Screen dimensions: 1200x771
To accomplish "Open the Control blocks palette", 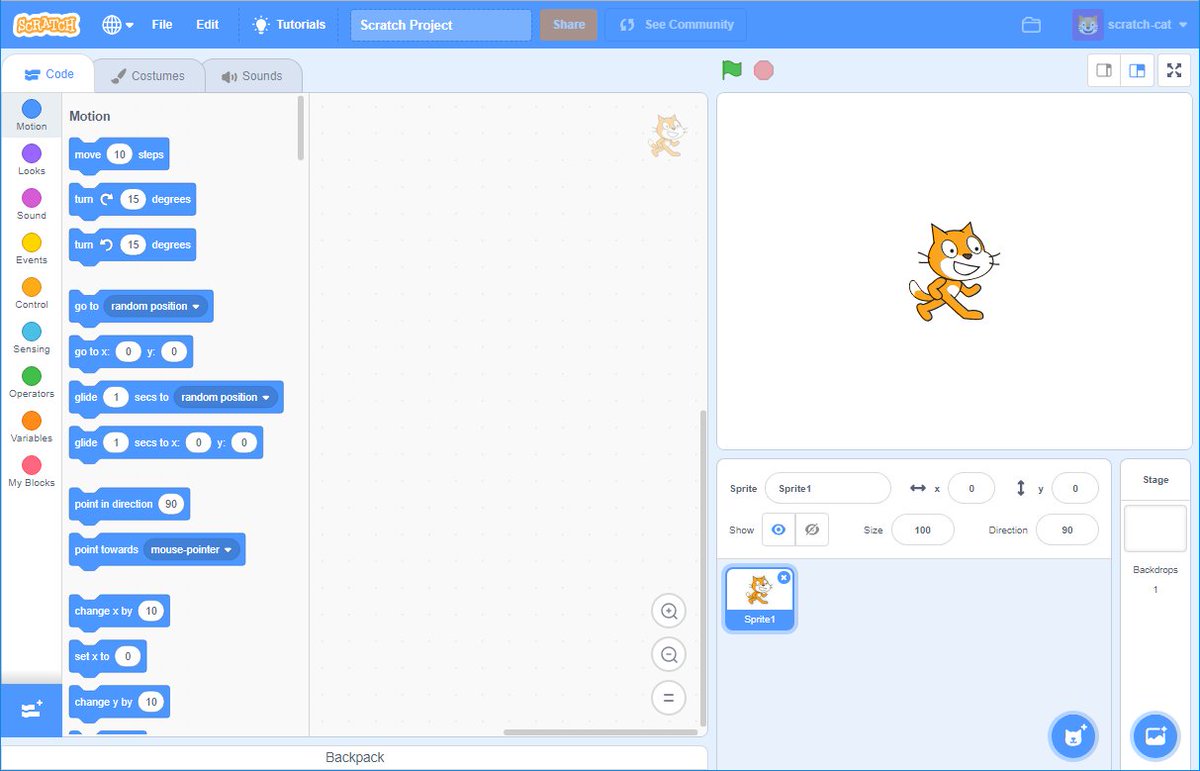I will [30, 295].
